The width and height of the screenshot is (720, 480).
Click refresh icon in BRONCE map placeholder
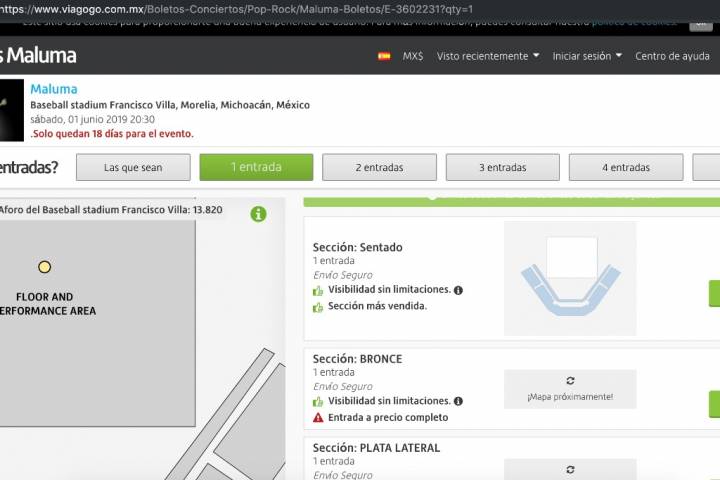click(570, 381)
